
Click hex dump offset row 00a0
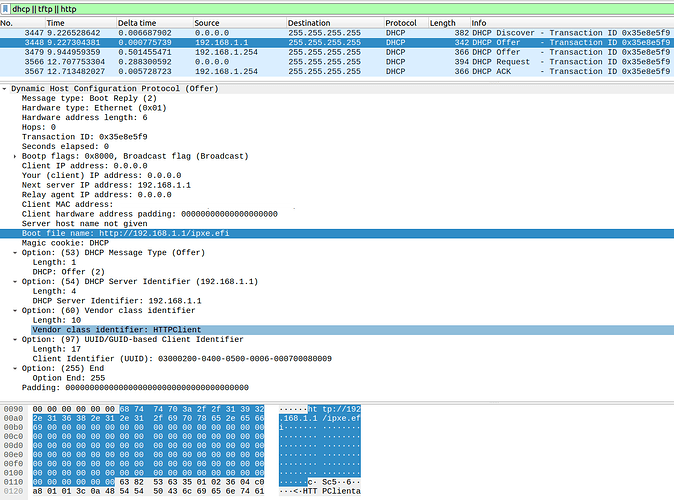(13, 418)
